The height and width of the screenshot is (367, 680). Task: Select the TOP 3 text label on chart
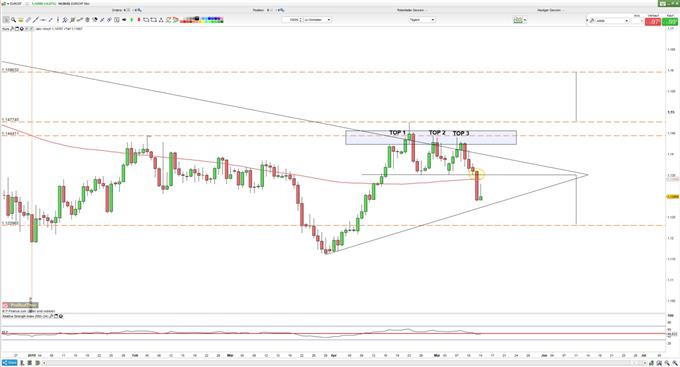461,133
